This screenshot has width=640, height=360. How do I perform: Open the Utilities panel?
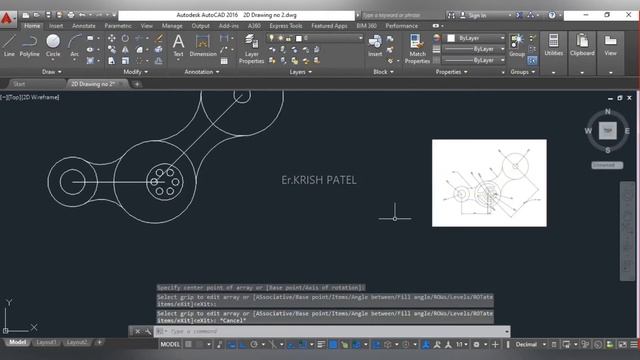(553, 45)
